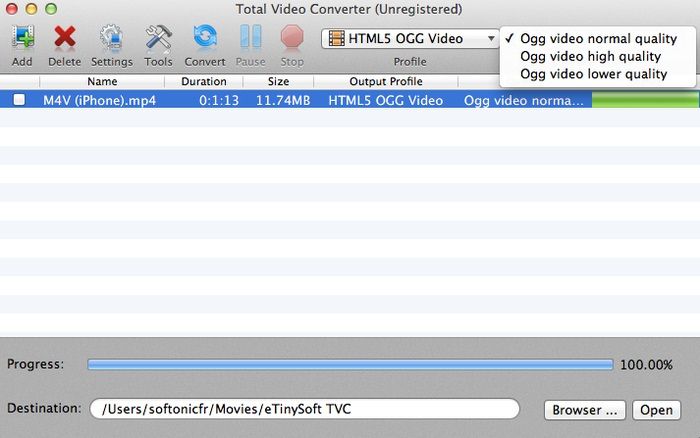Select Ogg video normal quality option

pos(598,39)
